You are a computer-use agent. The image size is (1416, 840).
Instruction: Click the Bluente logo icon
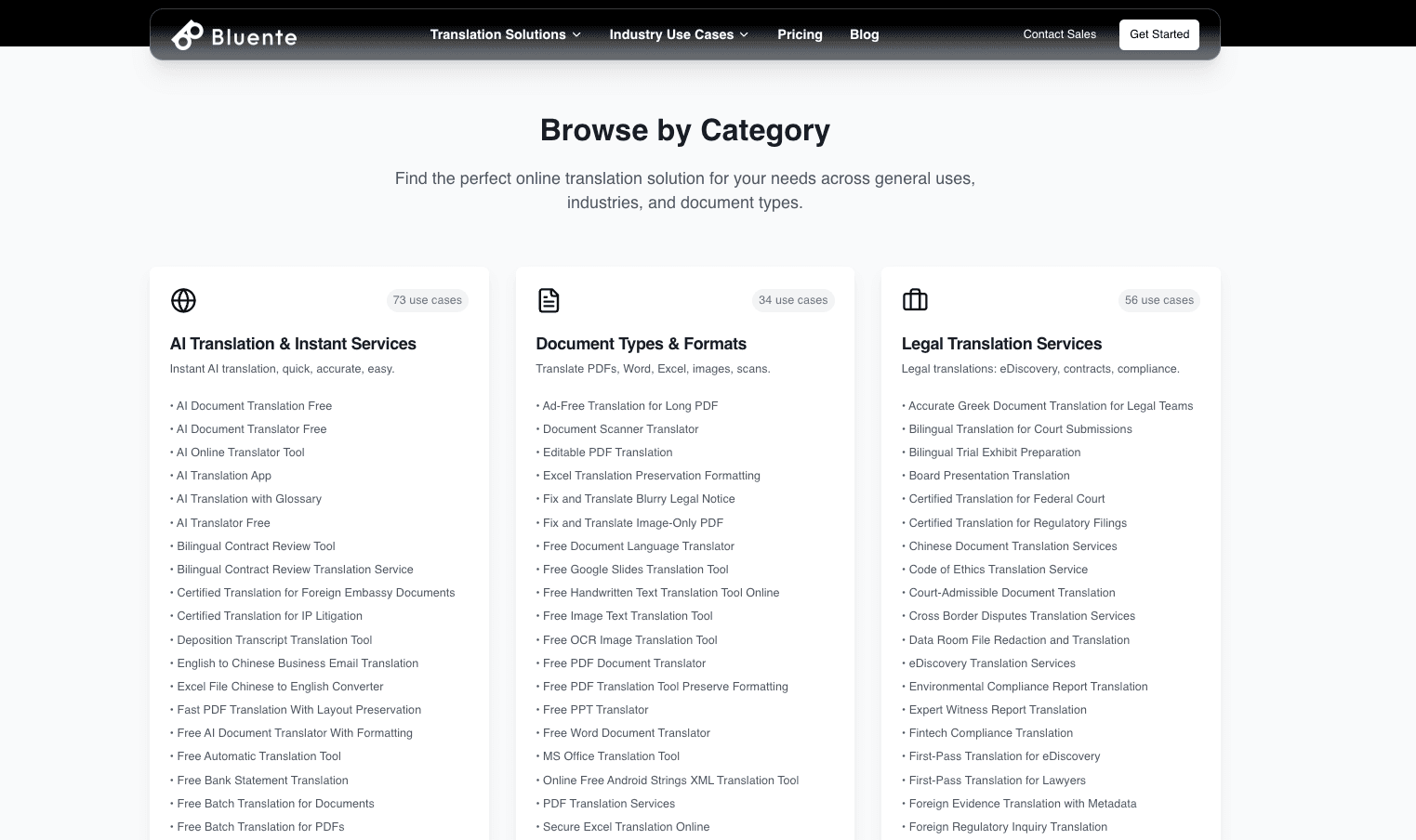tap(187, 35)
